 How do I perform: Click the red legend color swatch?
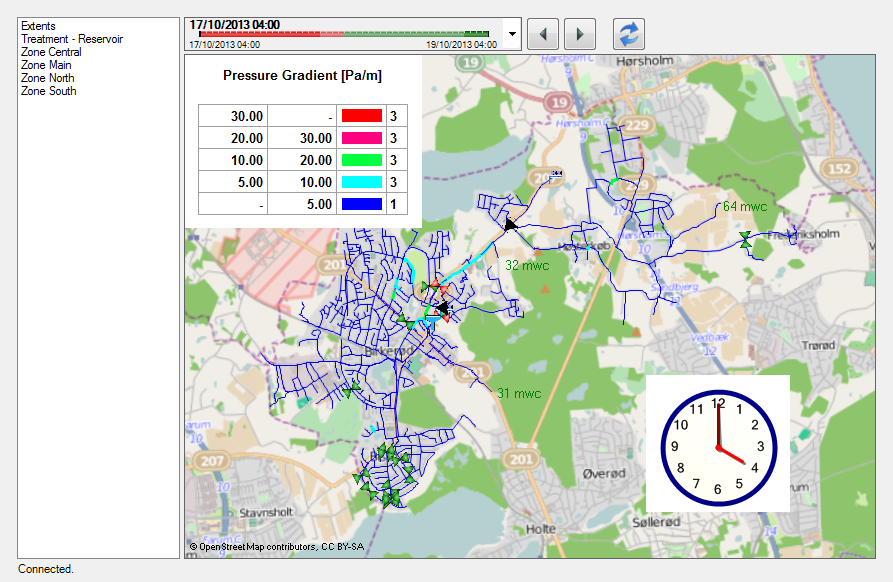click(362, 116)
